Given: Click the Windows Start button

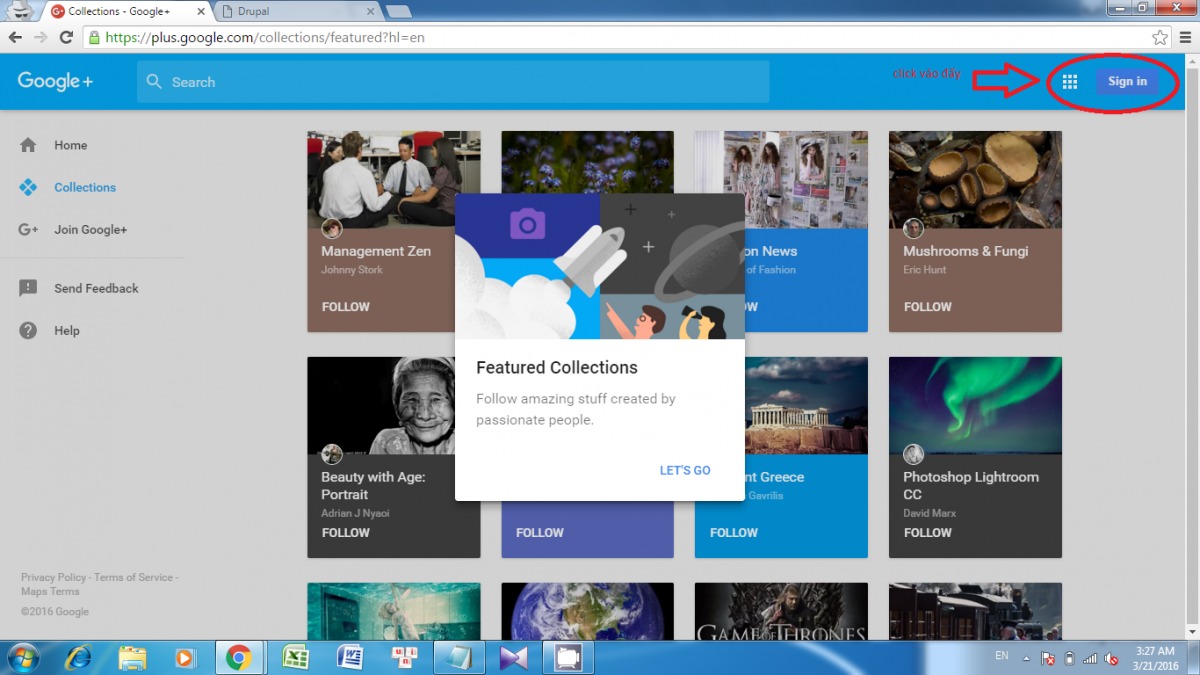Looking at the screenshot, I should (22, 657).
